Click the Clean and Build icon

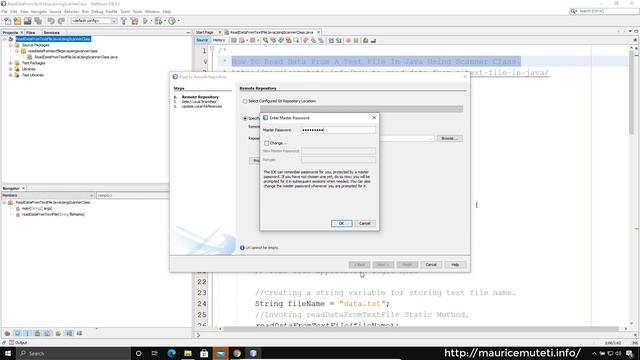point(134,21)
